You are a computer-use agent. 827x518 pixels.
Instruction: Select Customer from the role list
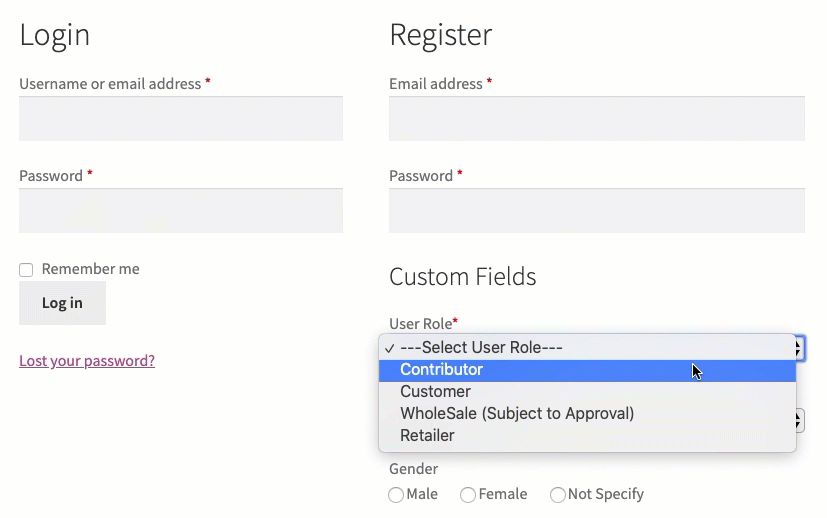(587, 392)
